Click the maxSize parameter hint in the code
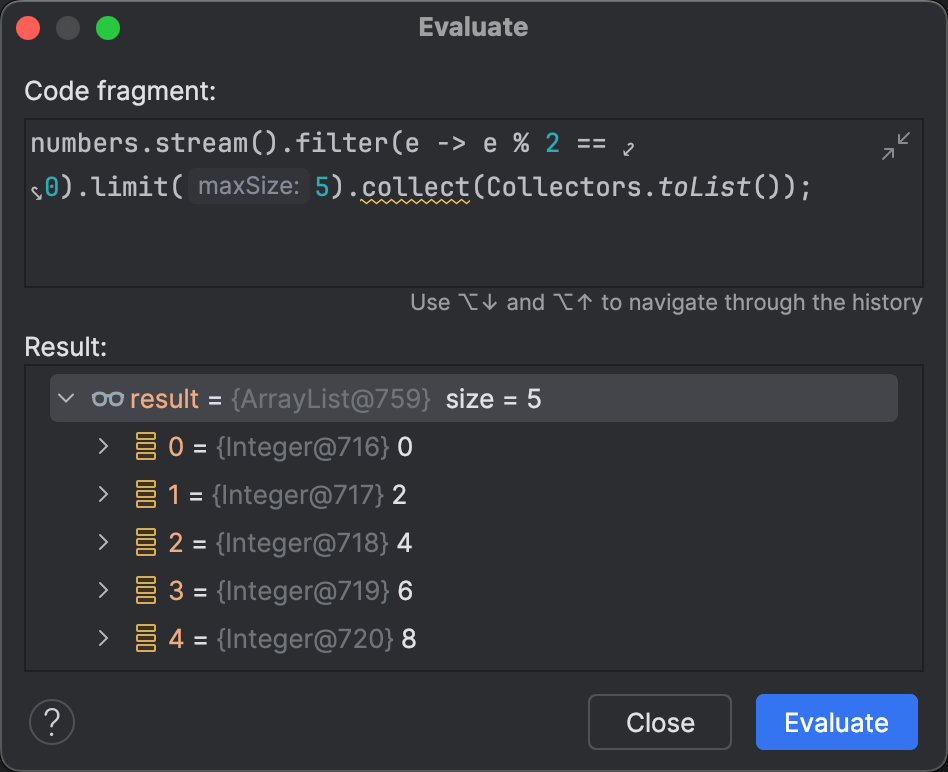 coord(248,186)
